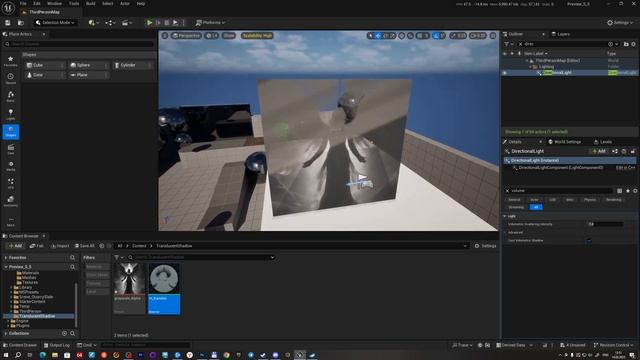Select DirectionalLightComponent in the Details tree
This screenshot has width=640, height=360.
tap(560, 168)
